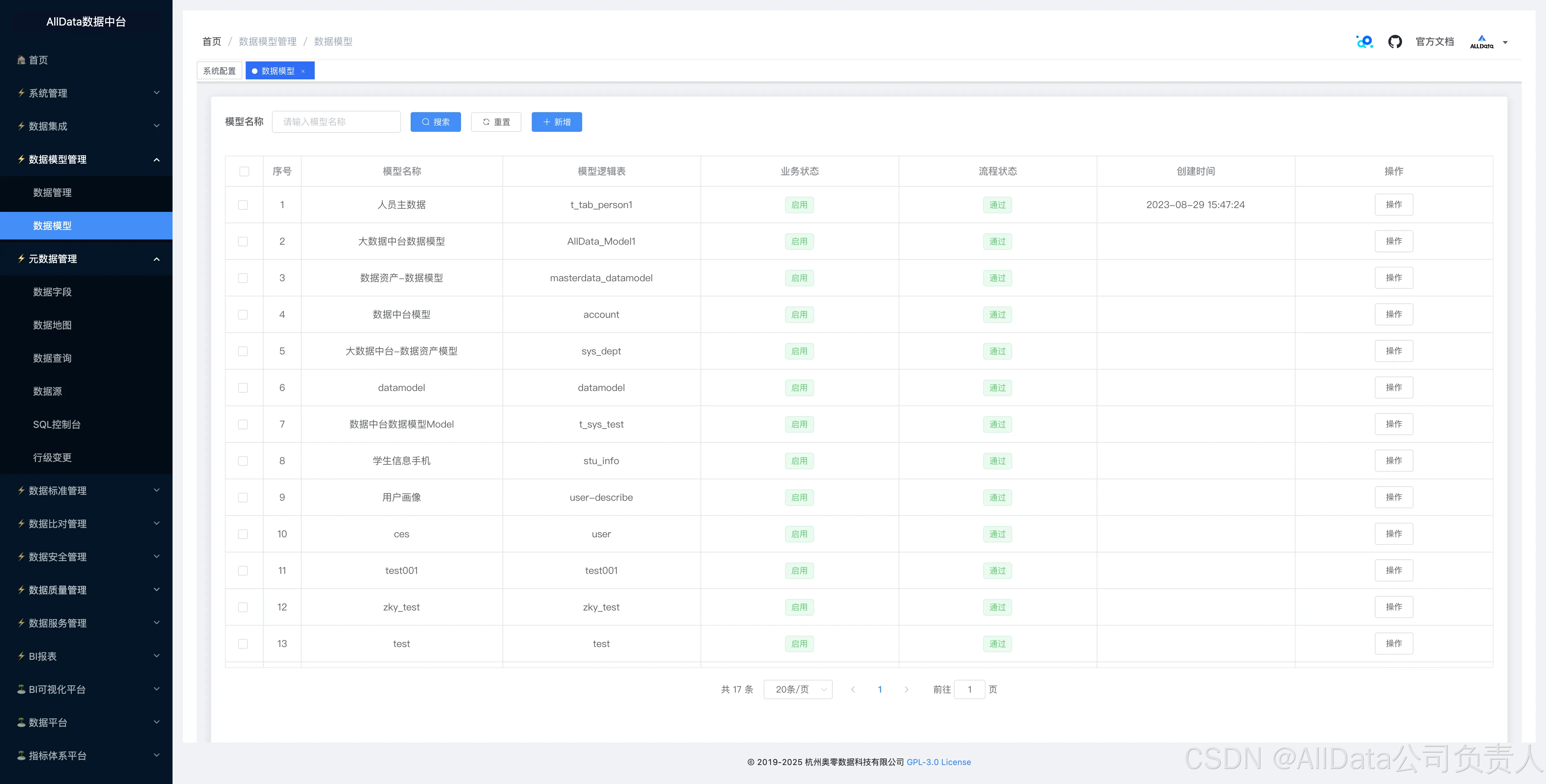This screenshot has width=1546, height=784.
Task: Switch to the 系统配置 tab
Action: [x=219, y=71]
